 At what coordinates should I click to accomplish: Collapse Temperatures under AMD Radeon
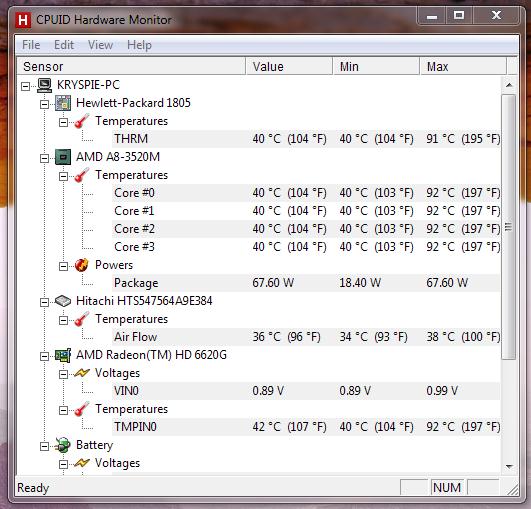tap(63, 410)
